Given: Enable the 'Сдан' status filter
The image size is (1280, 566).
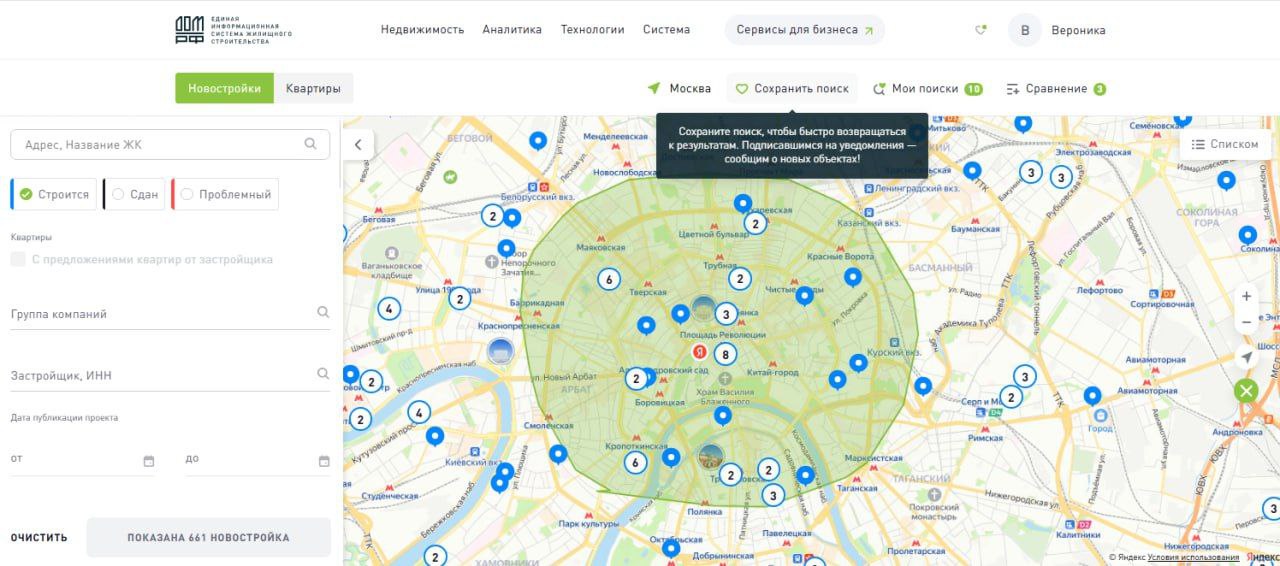Looking at the screenshot, I should [x=134, y=194].
